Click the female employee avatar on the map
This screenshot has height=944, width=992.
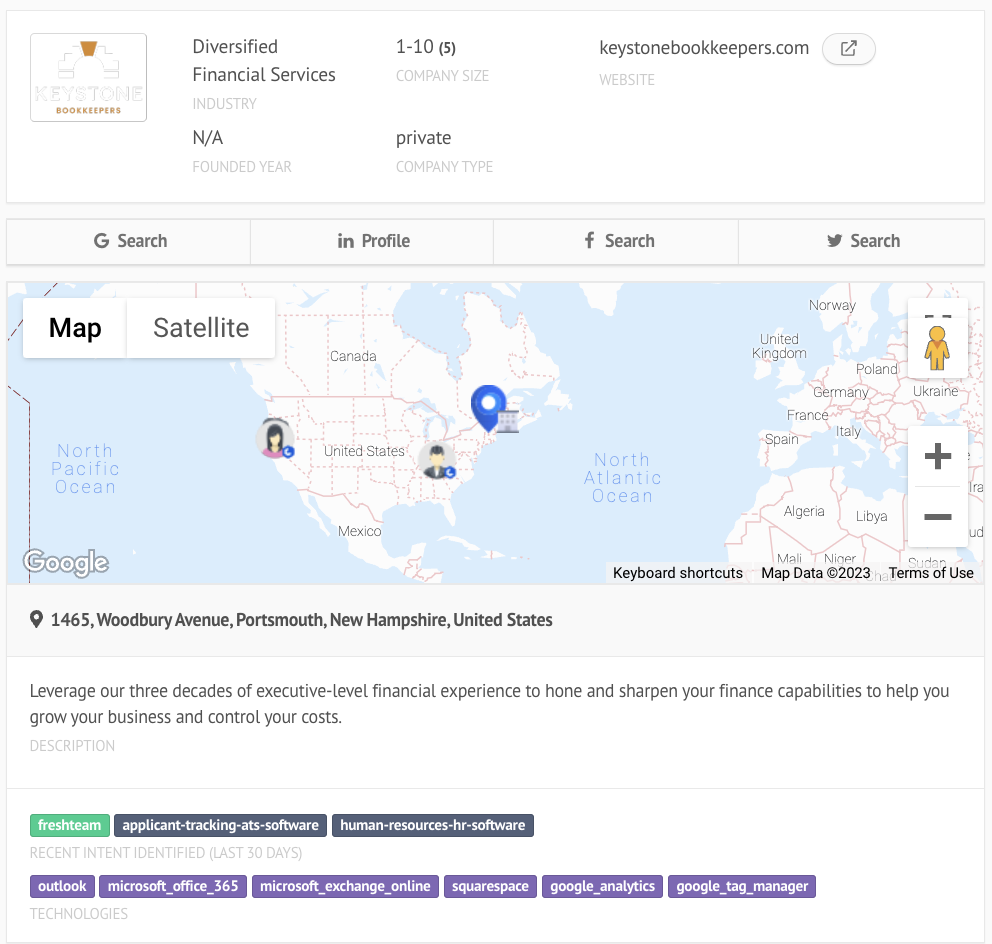tap(274, 438)
